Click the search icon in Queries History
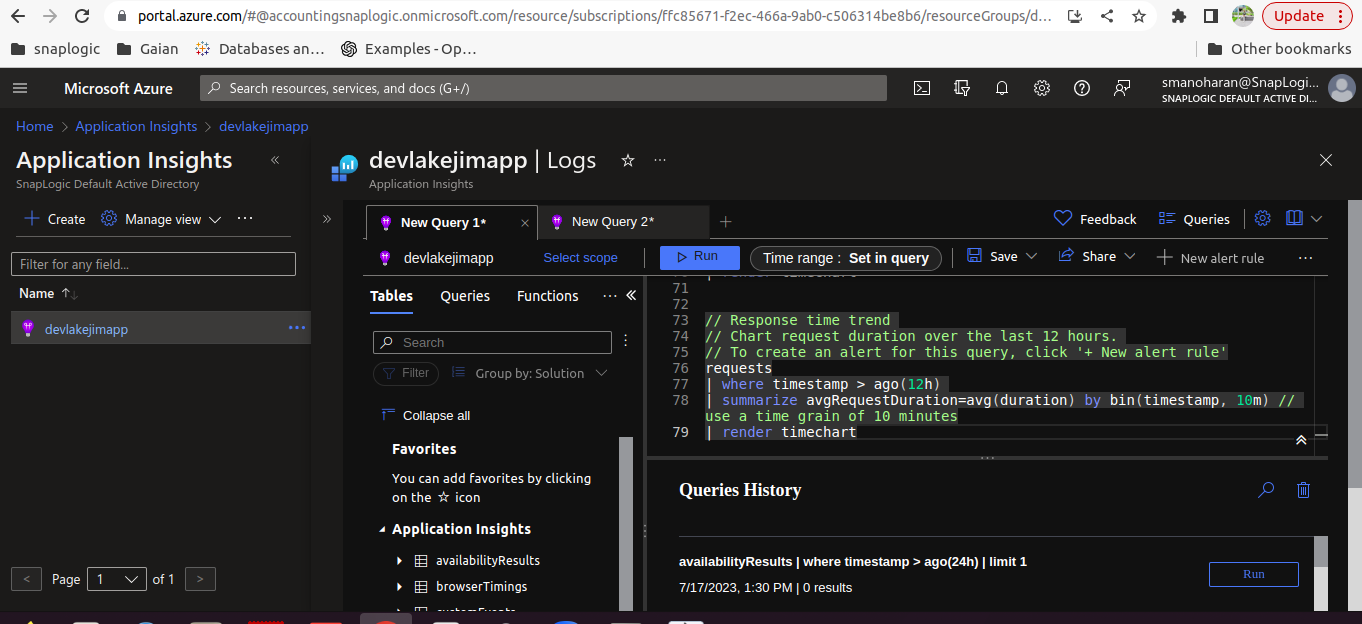Image resolution: width=1362 pixels, height=624 pixels. [x=1266, y=490]
